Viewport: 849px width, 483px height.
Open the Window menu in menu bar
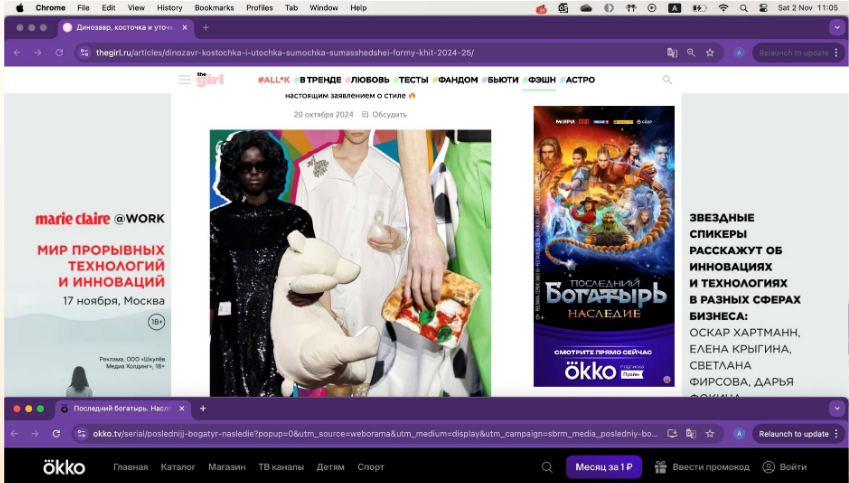(324, 8)
